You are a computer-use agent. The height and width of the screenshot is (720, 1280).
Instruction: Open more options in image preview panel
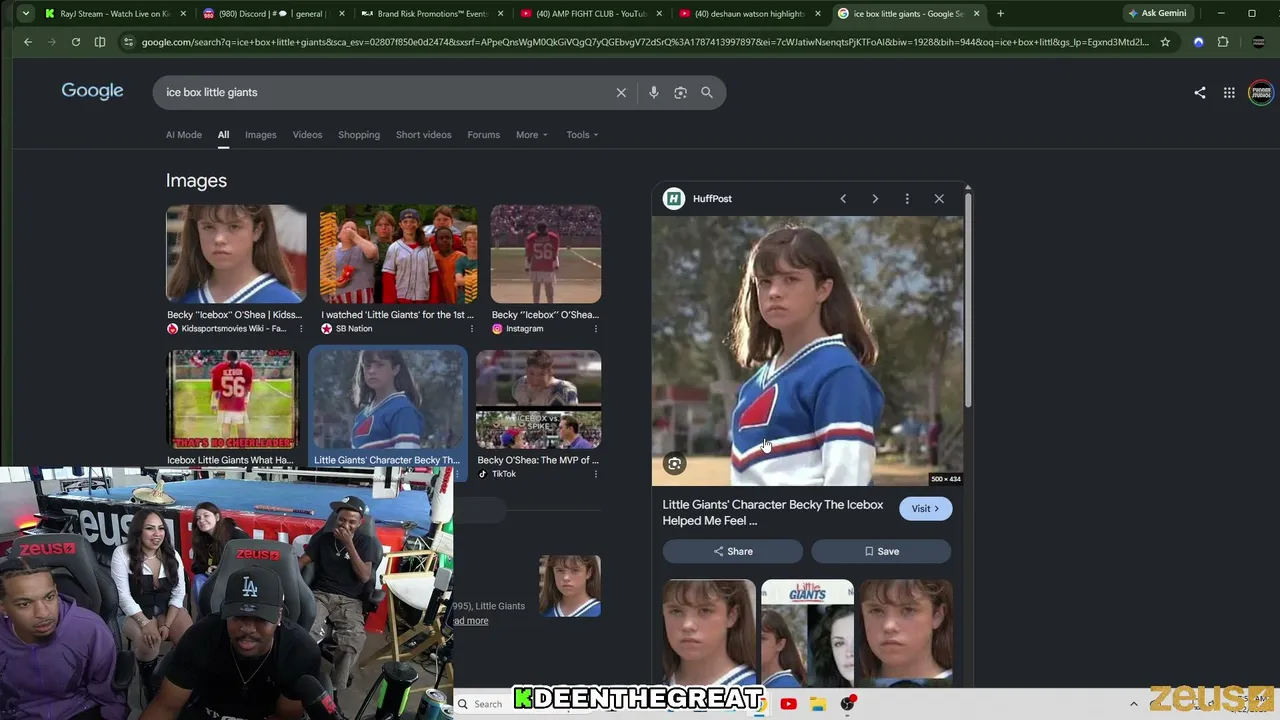coord(907,199)
